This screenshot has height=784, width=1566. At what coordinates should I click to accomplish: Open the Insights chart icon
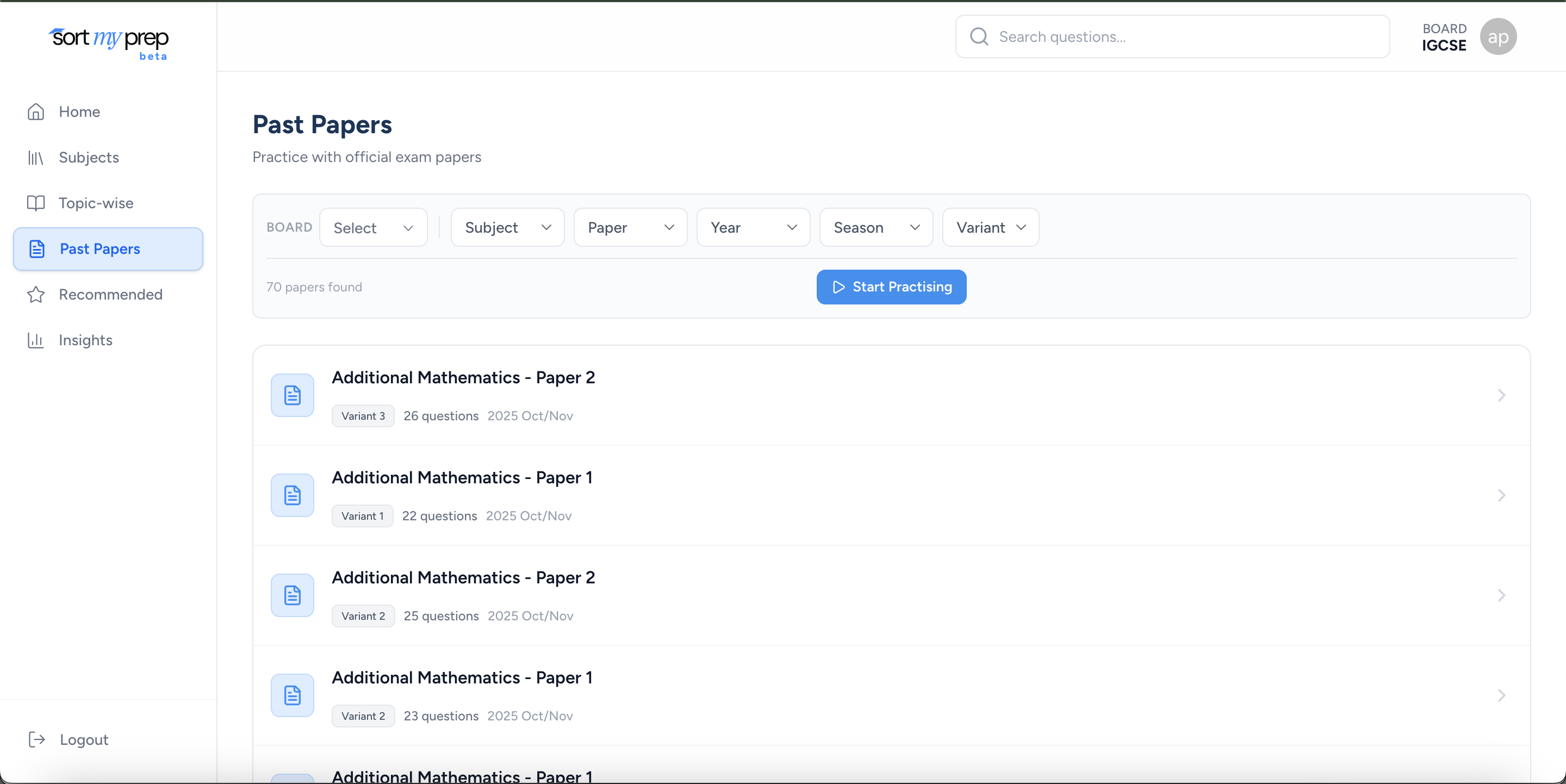click(36, 340)
